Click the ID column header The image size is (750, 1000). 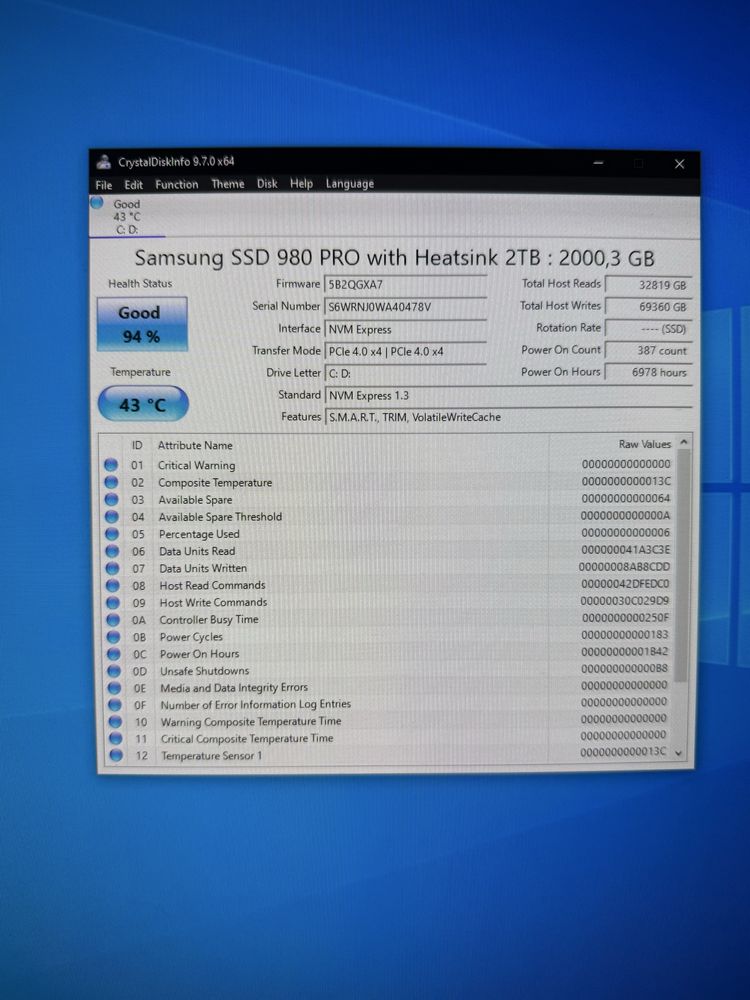(x=136, y=445)
